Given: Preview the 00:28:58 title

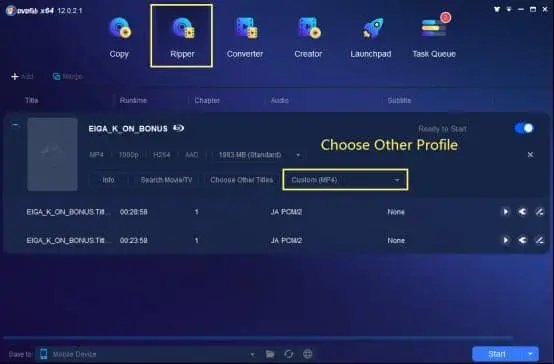Looking at the screenshot, I should coord(506,212).
